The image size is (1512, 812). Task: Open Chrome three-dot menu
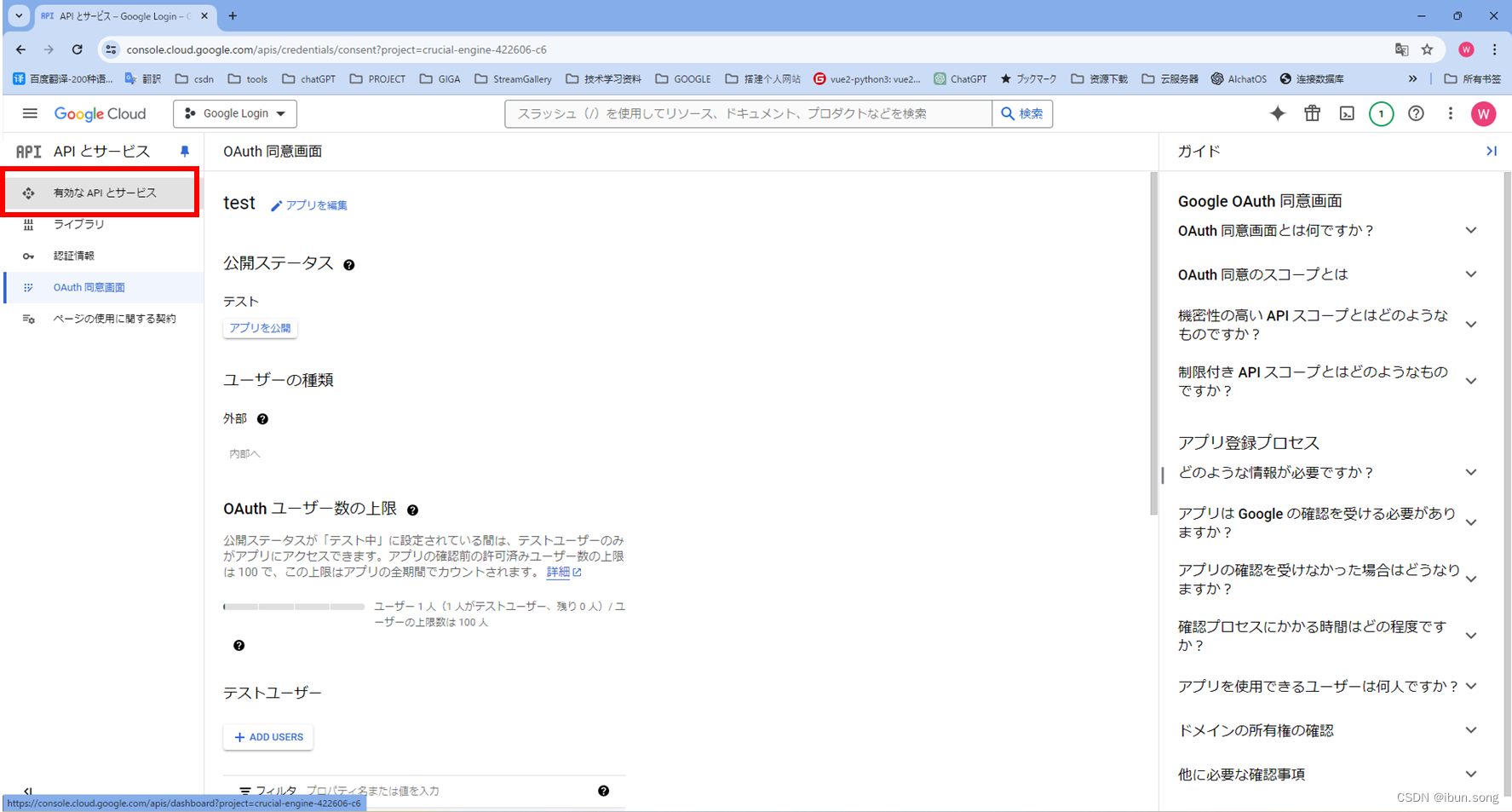coord(1494,49)
